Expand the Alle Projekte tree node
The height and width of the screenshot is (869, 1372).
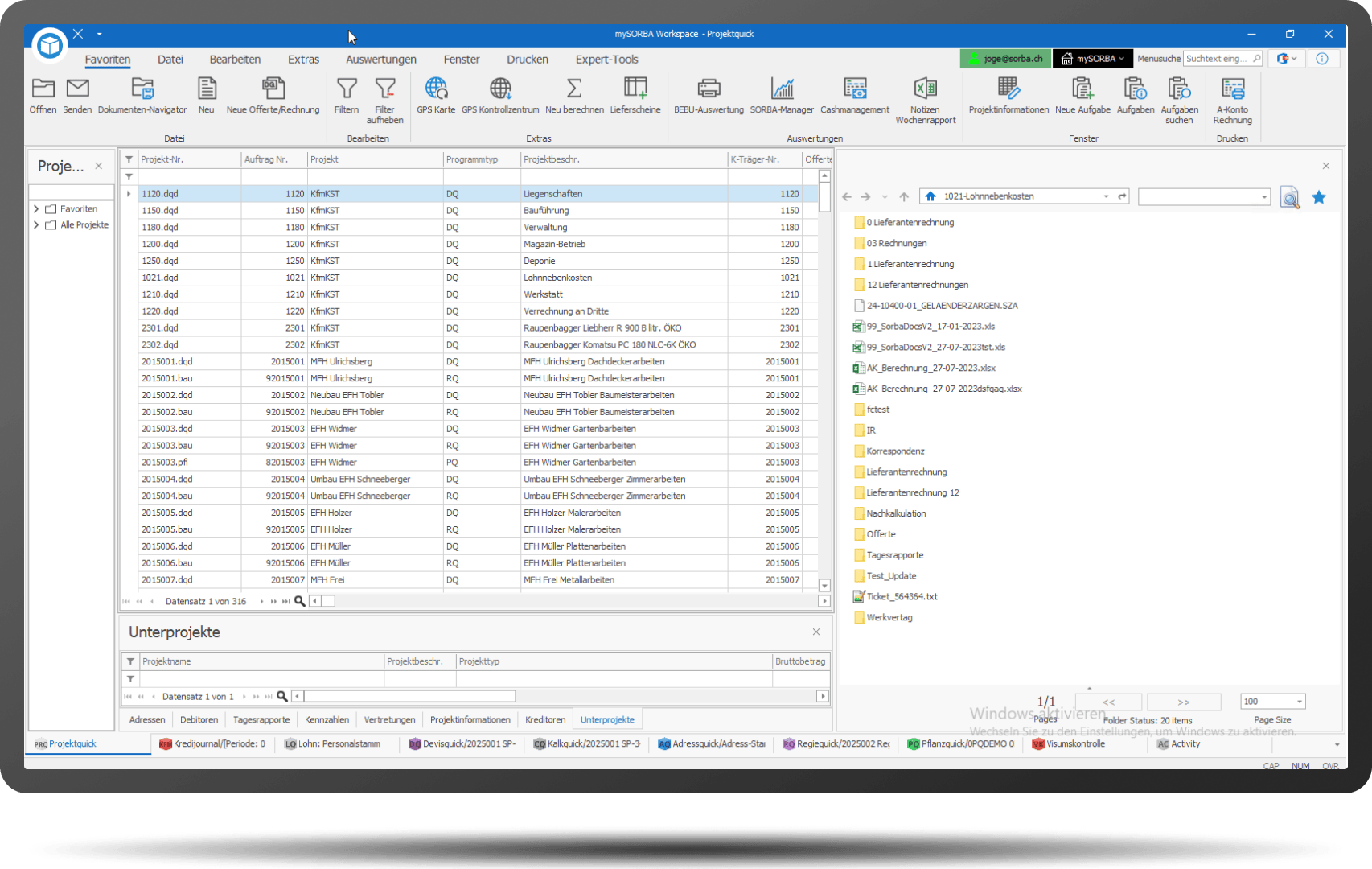(x=36, y=224)
